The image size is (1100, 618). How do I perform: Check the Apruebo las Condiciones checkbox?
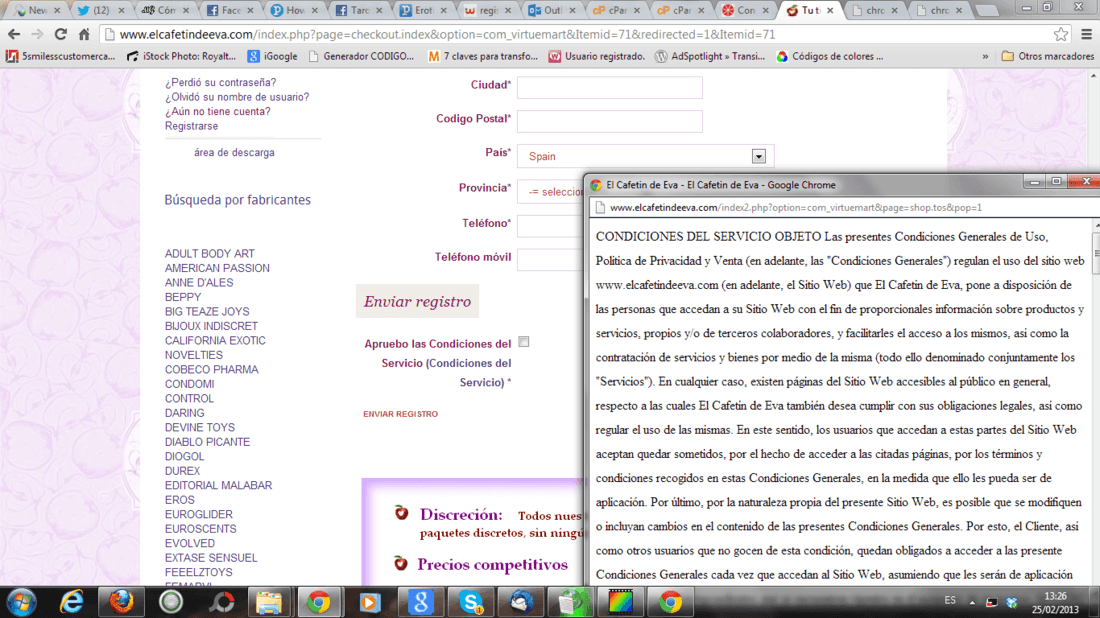pyautogui.click(x=524, y=342)
